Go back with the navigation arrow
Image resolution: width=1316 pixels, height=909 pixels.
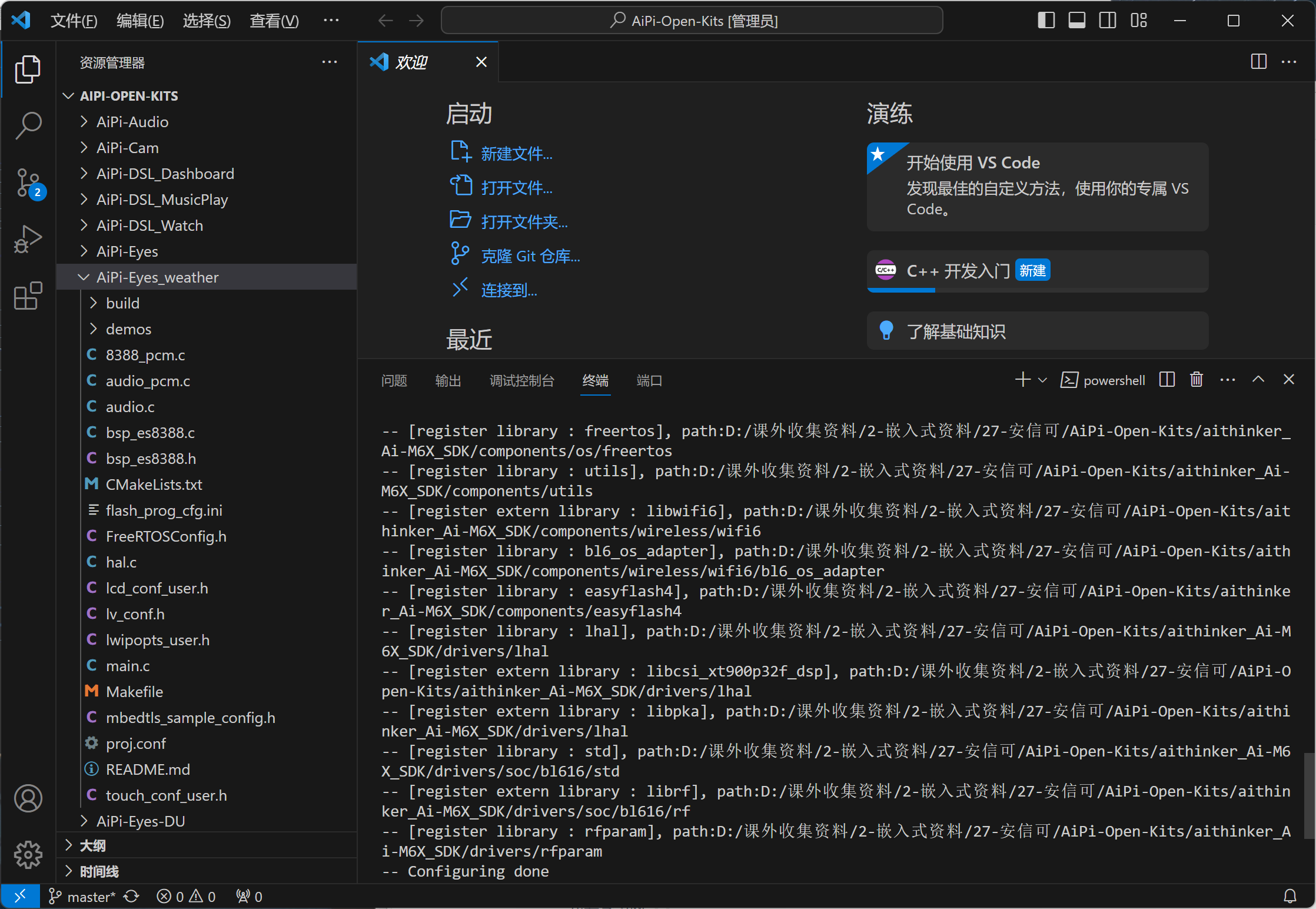(x=386, y=21)
